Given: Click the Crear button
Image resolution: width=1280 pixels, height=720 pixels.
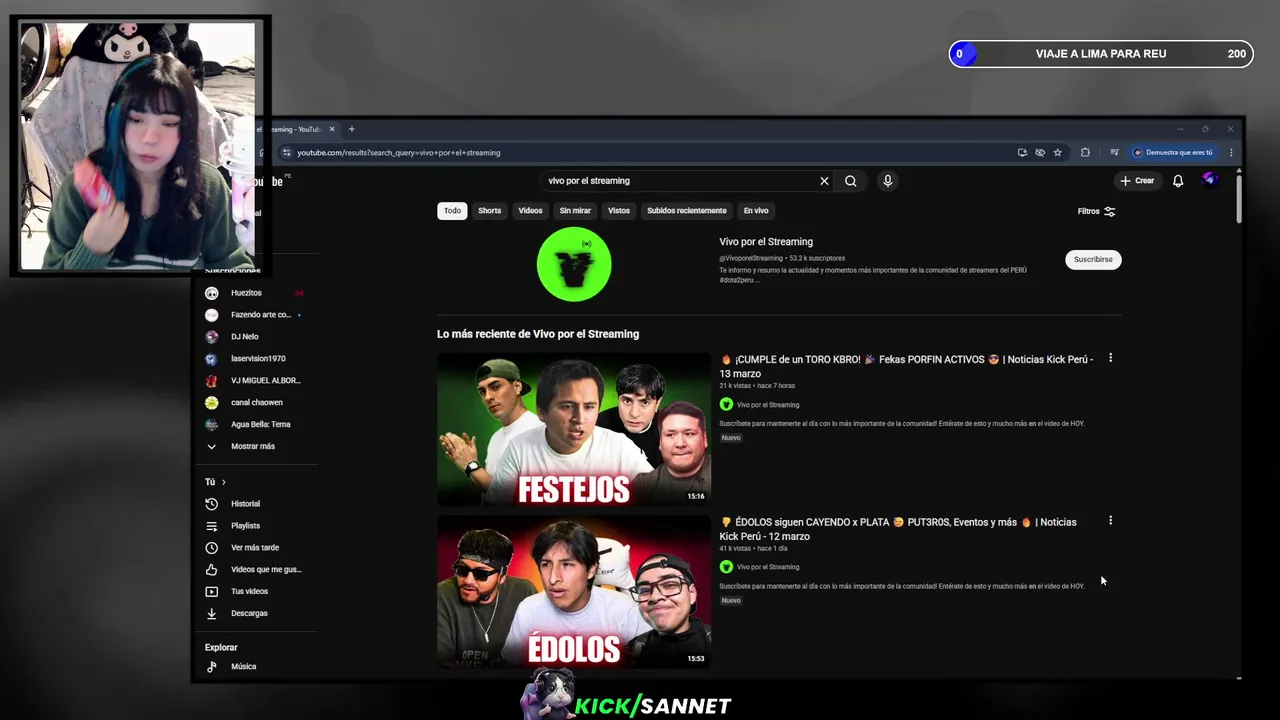Looking at the screenshot, I should point(1137,181).
